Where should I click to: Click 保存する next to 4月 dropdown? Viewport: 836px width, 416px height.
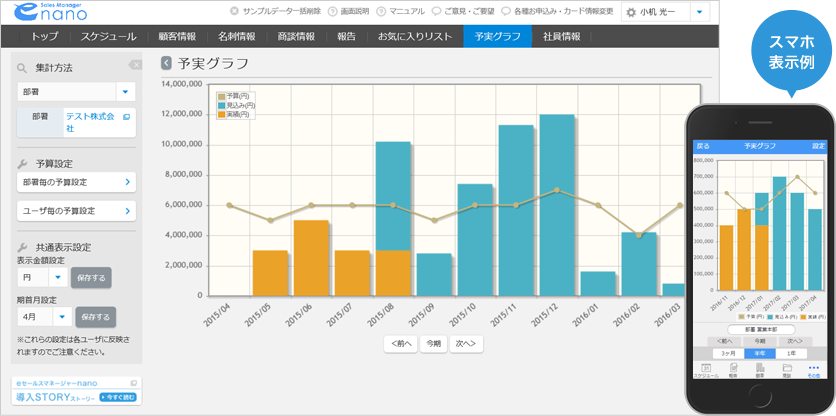[x=95, y=317]
